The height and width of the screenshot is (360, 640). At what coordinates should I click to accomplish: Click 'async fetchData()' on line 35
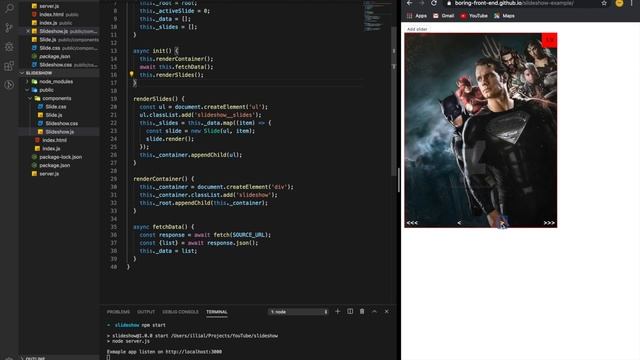pos(163,227)
